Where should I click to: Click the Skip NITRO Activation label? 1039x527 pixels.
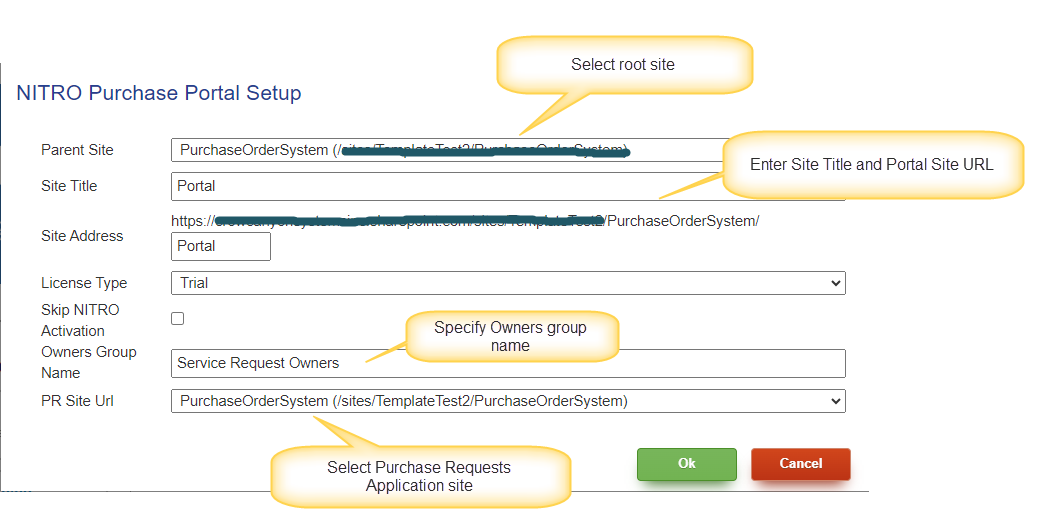80,320
